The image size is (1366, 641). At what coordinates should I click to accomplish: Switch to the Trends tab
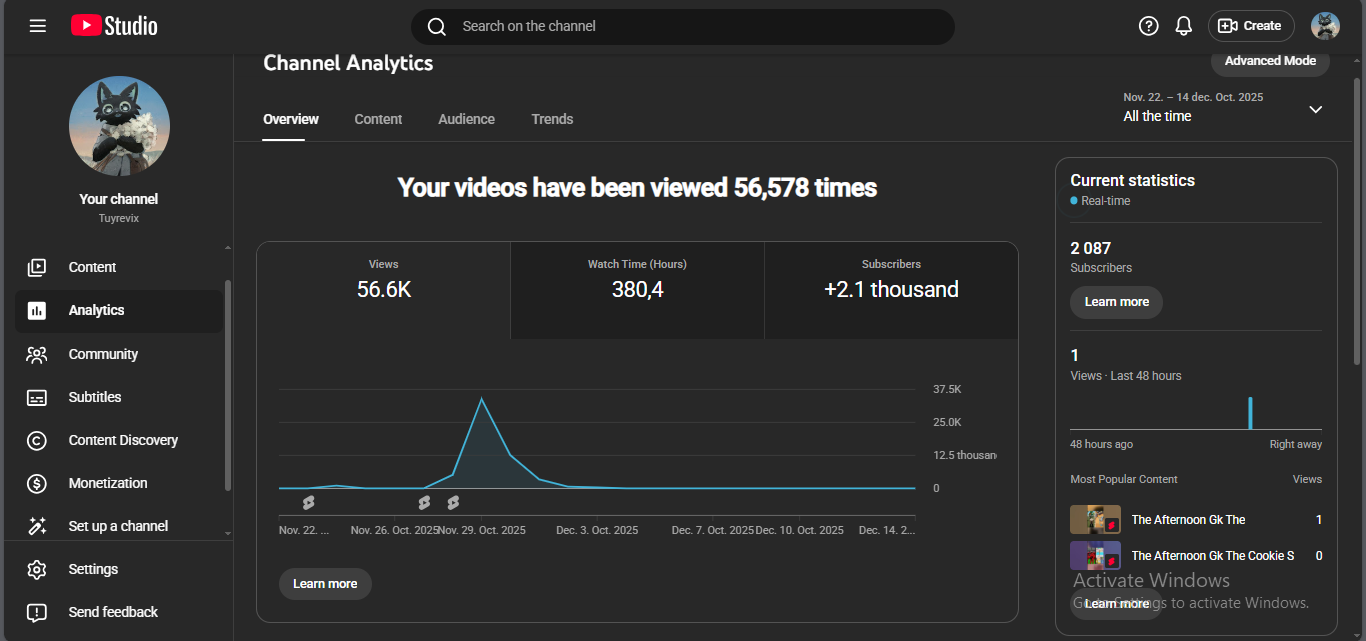click(552, 119)
